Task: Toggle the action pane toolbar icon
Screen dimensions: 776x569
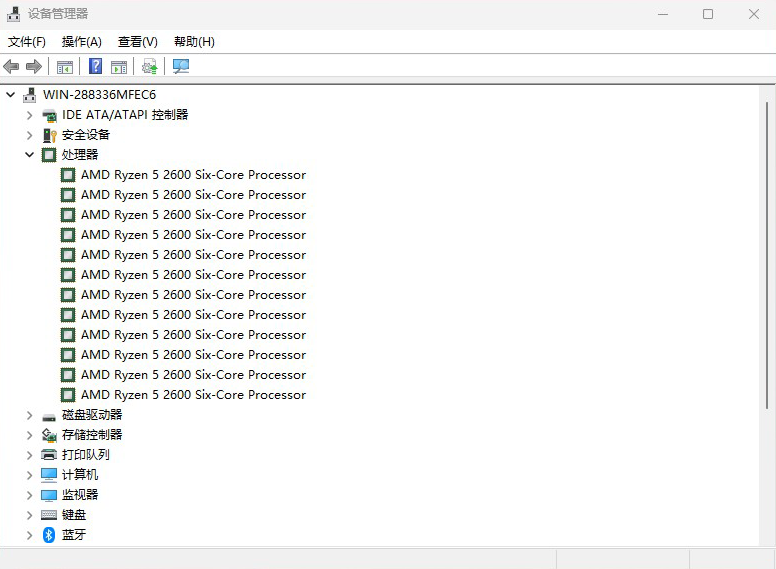Action: pyautogui.click(x=119, y=66)
